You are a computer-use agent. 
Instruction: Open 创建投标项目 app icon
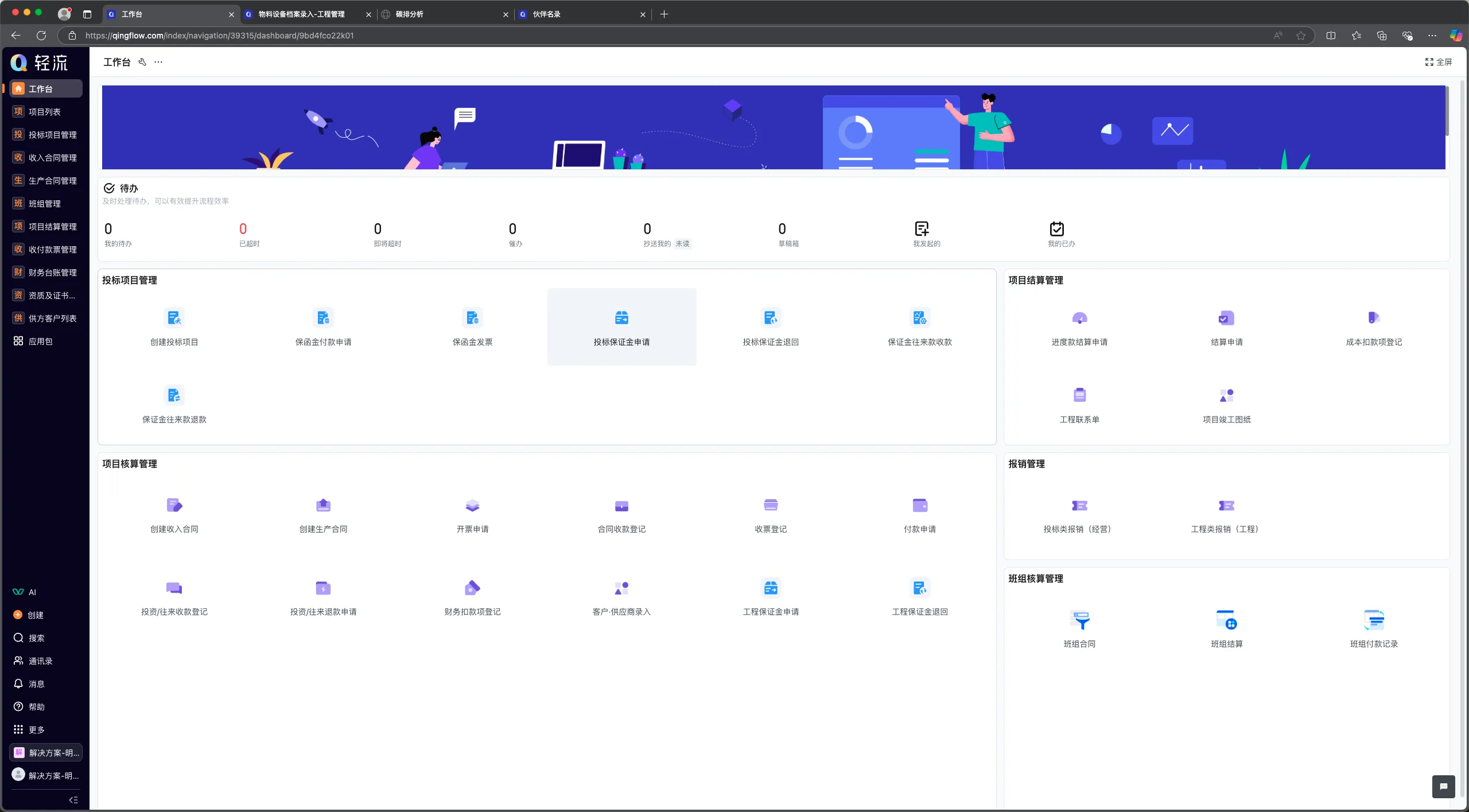174,318
